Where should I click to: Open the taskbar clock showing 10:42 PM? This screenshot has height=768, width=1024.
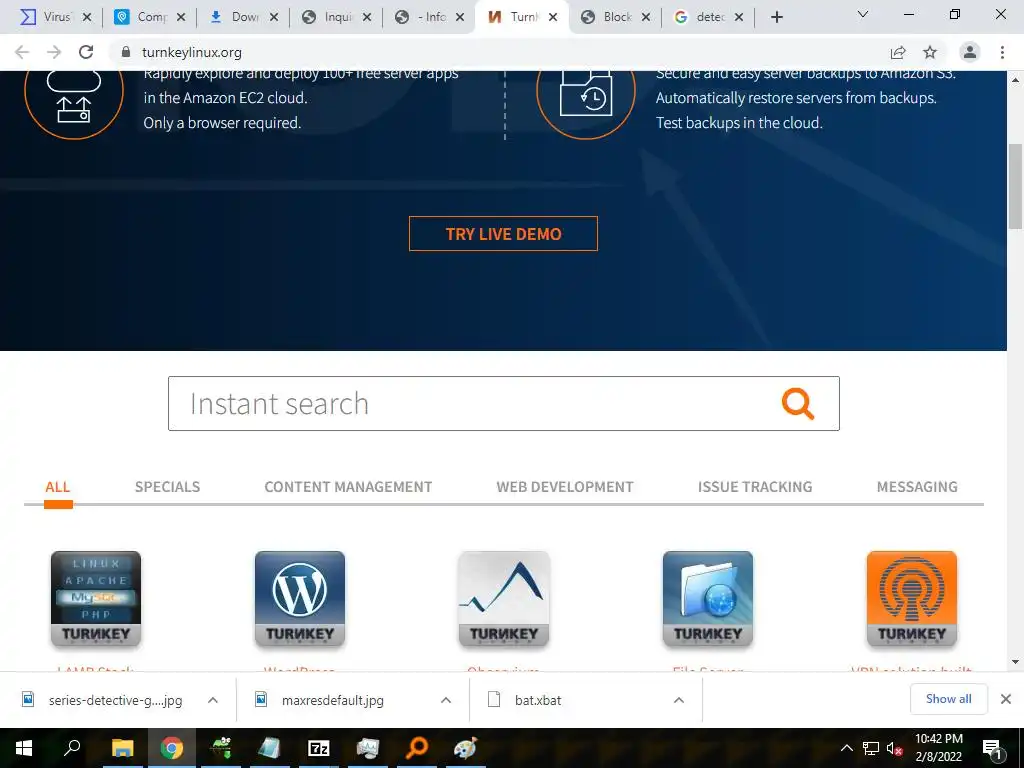[938, 748]
